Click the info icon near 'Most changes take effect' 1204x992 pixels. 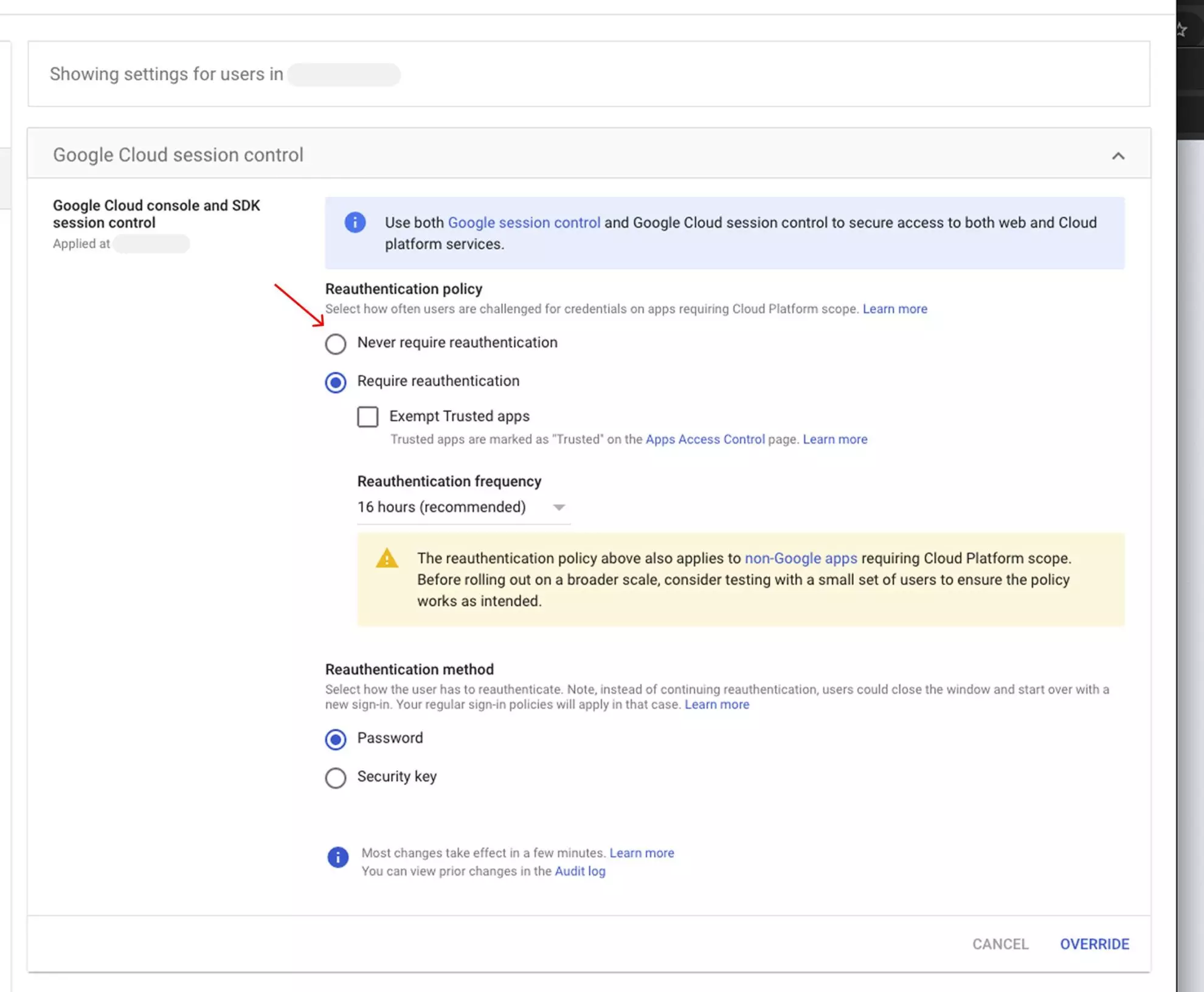[x=337, y=857]
